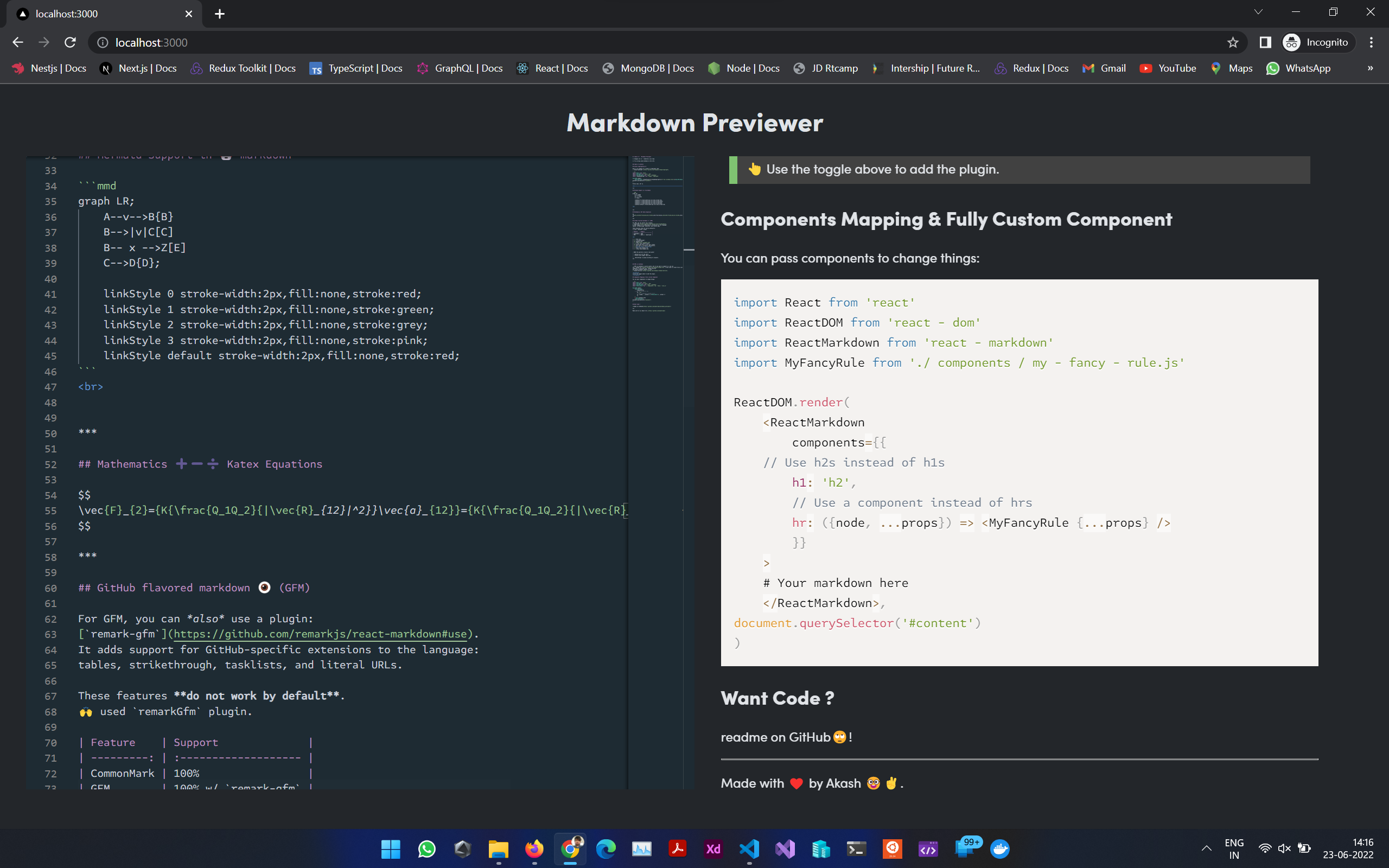Open the TypeScript | Docs bookmark
The height and width of the screenshot is (868, 1389).
click(356, 68)
